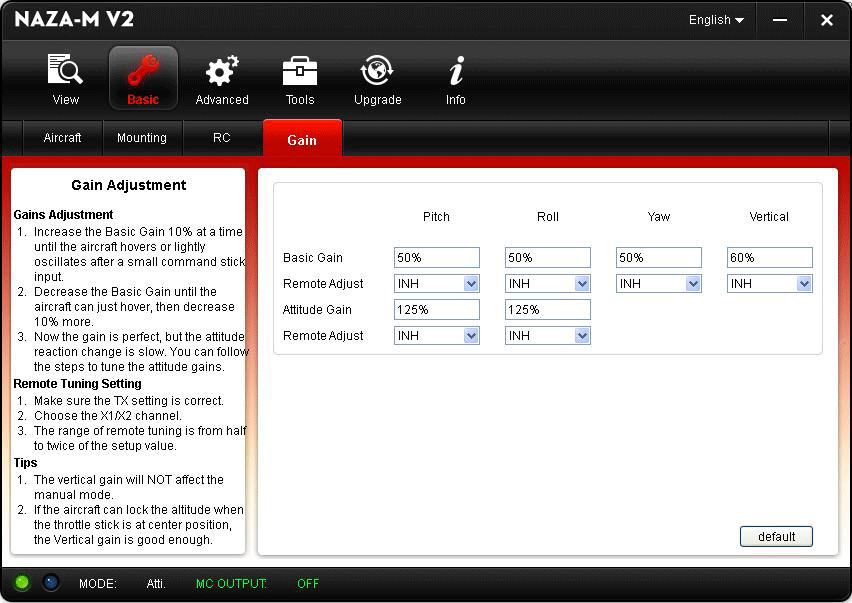Open the English language selector
Image resolution: width=852 pixels, height=603 pixels.
pyautogui.click(x=716, y=20)
